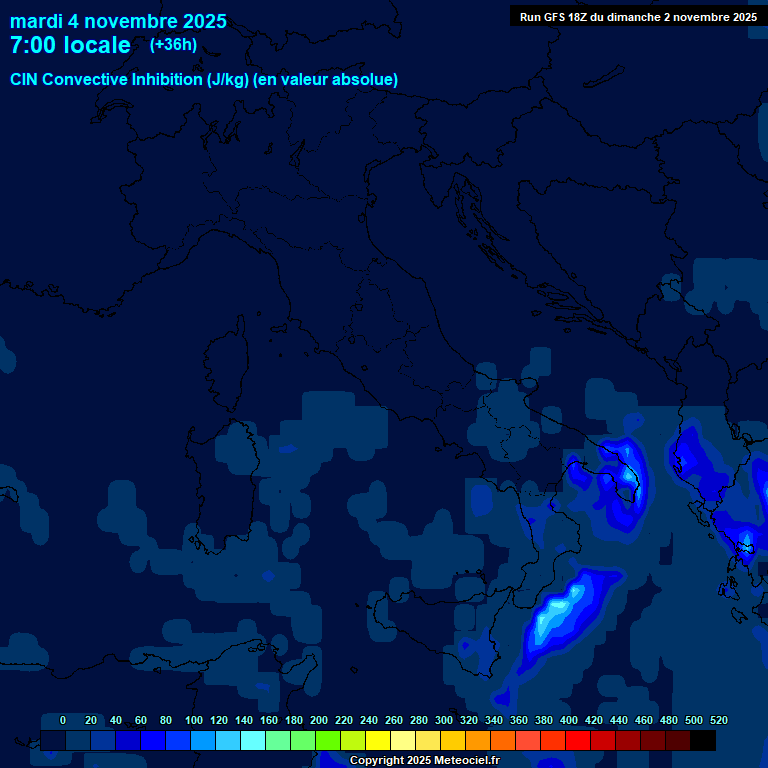This screenshot has width=768, height=768.
Task: Select the legend swatch between 60 and 80
Action: coord(153,740)
